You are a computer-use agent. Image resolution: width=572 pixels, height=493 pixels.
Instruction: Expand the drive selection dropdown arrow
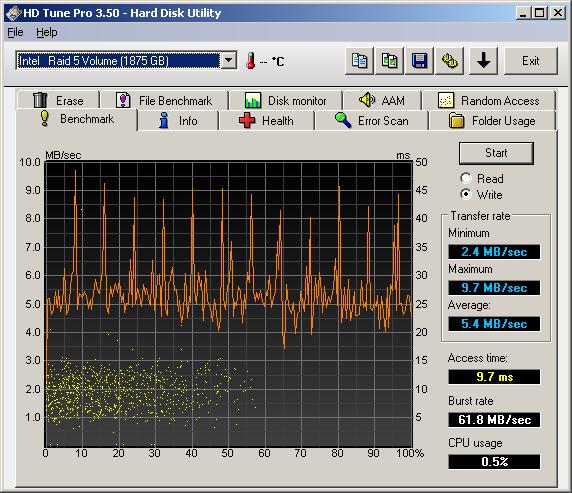point(229,60)
